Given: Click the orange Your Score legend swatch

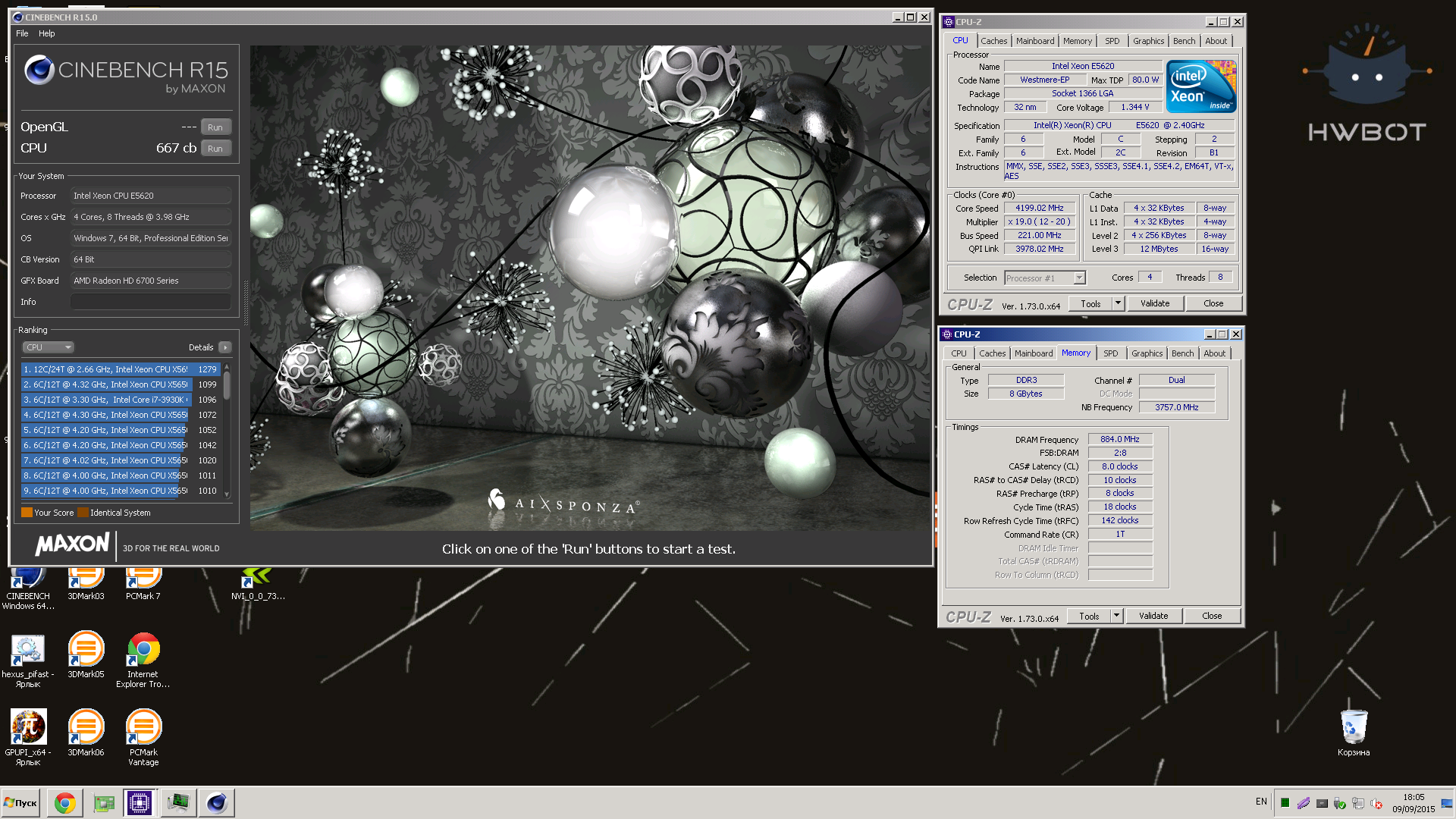Looking at the screenshot, I should (x=27, y=513).
